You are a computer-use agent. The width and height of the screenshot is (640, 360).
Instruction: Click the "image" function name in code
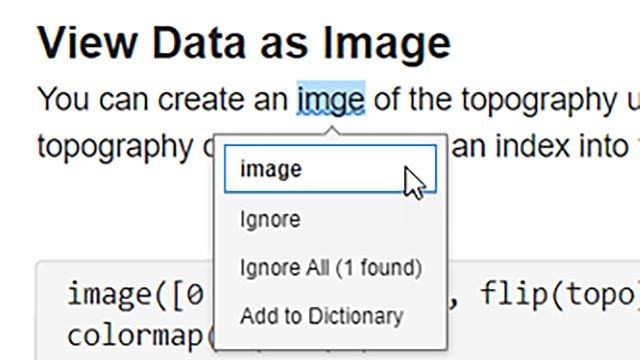109,295
